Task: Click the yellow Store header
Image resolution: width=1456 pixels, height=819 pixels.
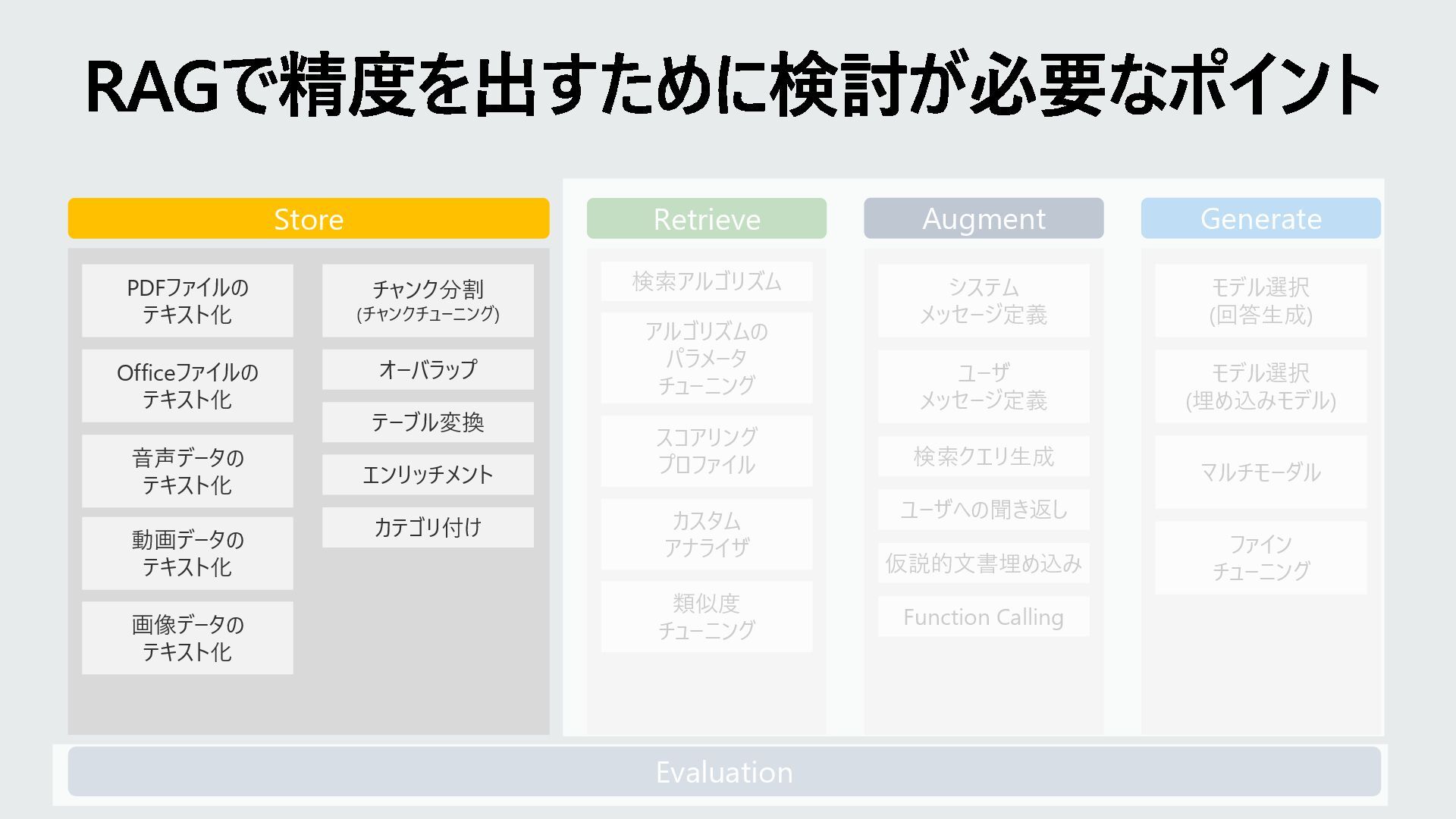Action: (x=309, y=219)
